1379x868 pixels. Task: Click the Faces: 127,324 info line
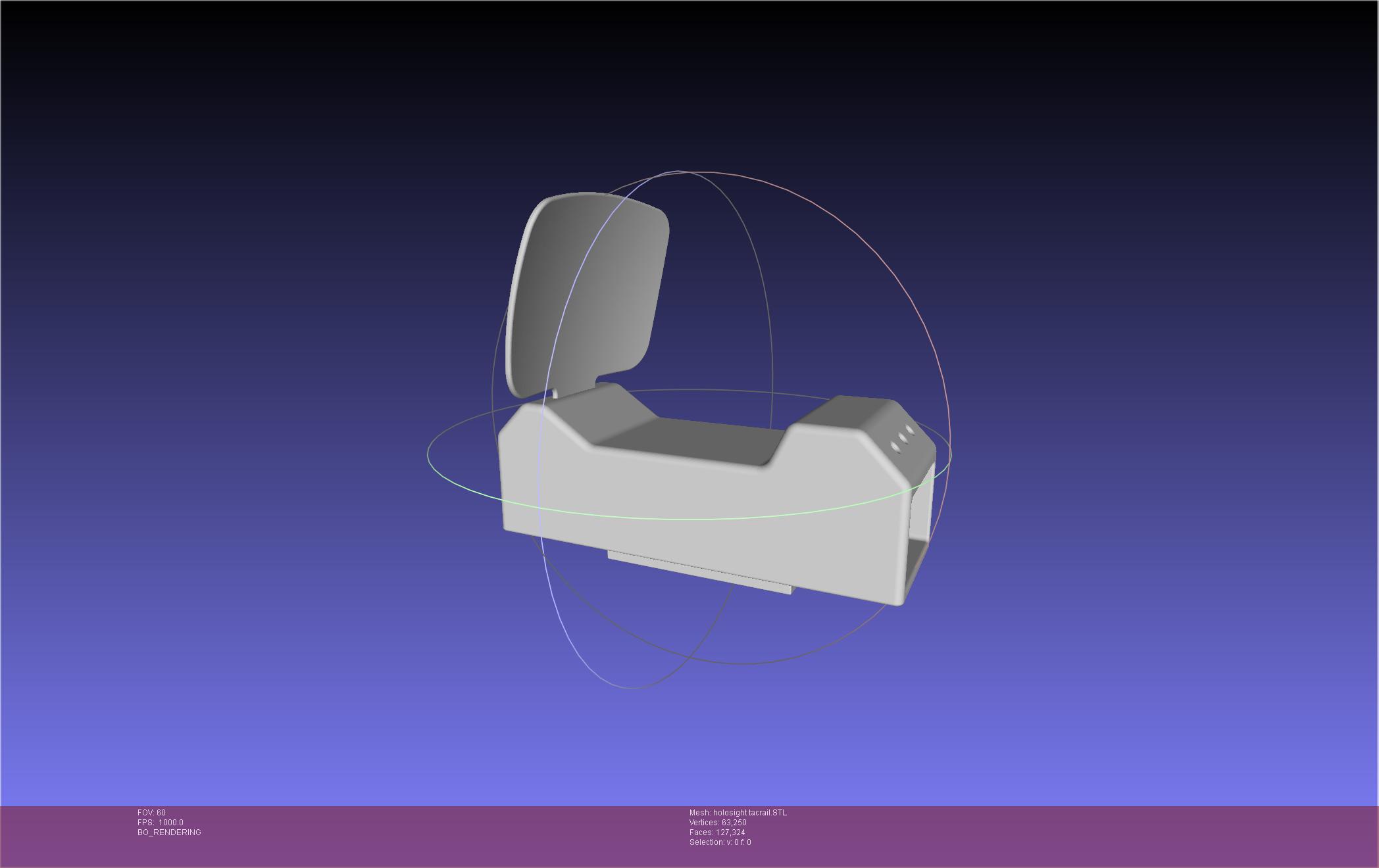click(x=716, y=832)
